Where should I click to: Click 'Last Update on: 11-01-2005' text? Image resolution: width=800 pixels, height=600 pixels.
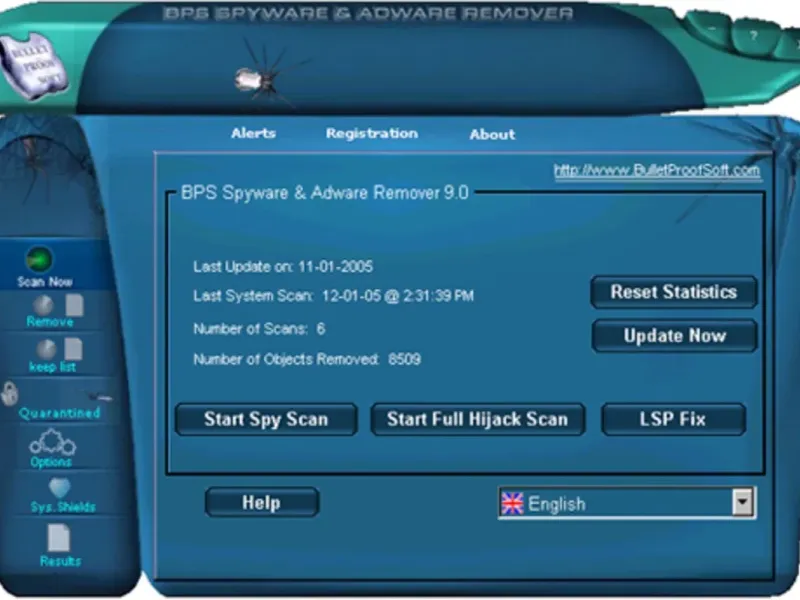(x=283, y=267)
